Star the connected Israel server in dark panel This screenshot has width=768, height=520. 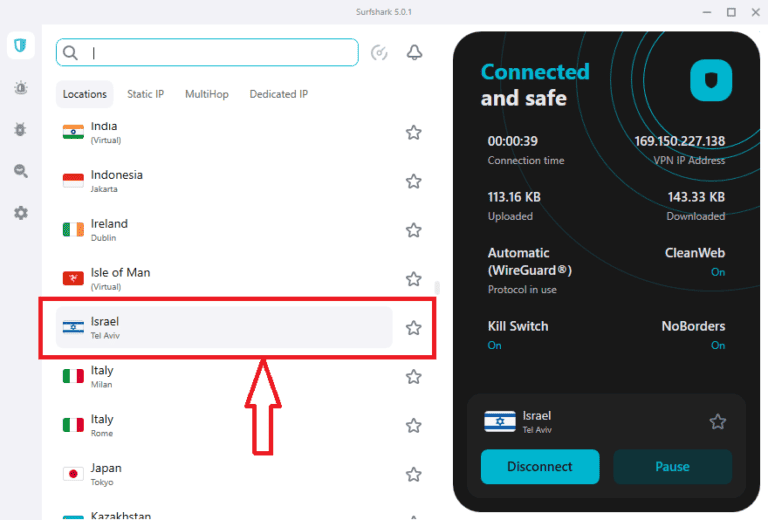click(718, 422)
